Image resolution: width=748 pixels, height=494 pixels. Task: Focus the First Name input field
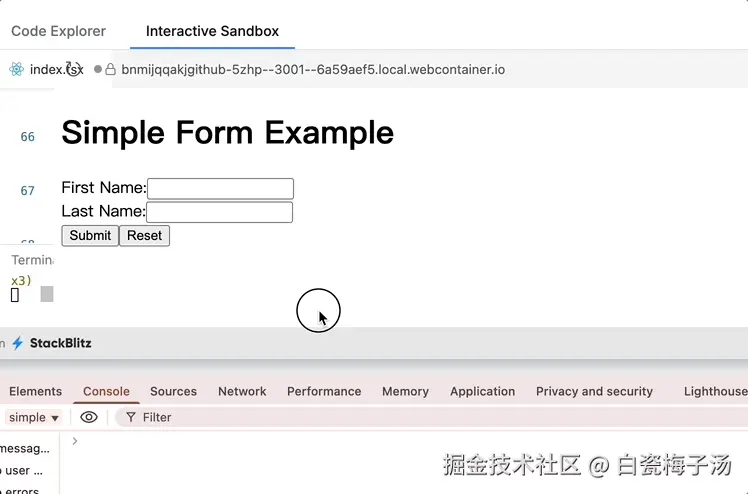(x=220, y=189)
